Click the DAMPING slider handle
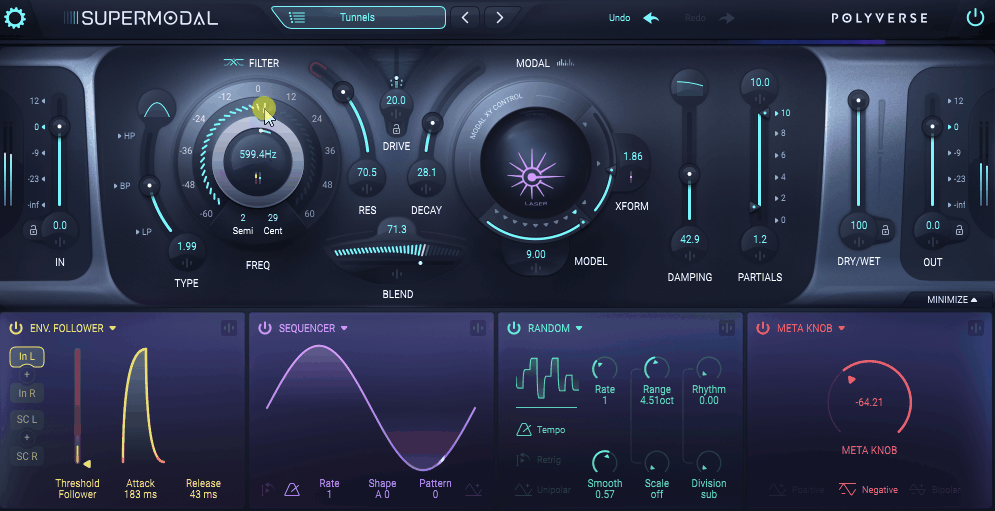Viewport: 995px width, 511px height. pos(689,173)
